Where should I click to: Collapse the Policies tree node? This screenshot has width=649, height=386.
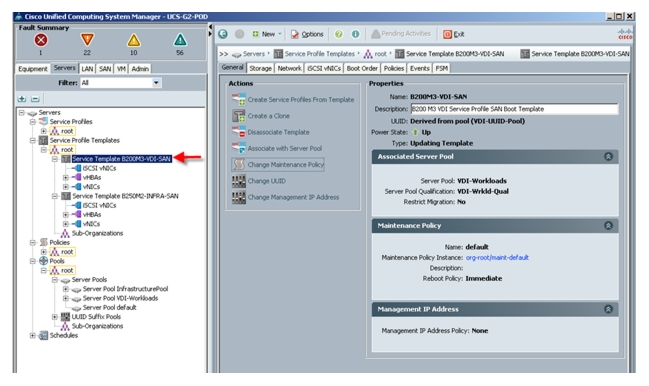(32, 242)
